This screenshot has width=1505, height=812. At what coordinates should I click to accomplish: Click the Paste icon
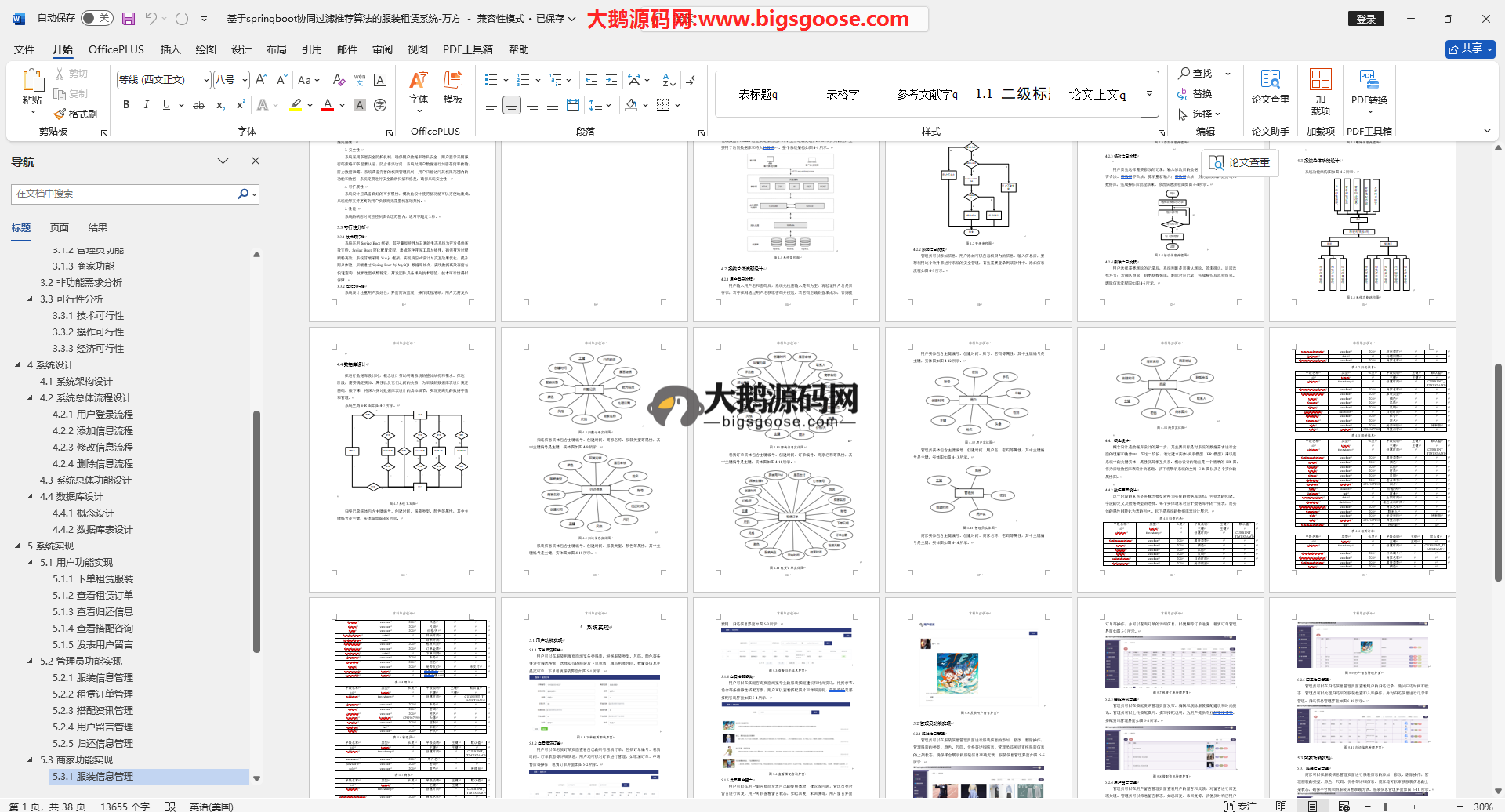click(x=32, y=81)
